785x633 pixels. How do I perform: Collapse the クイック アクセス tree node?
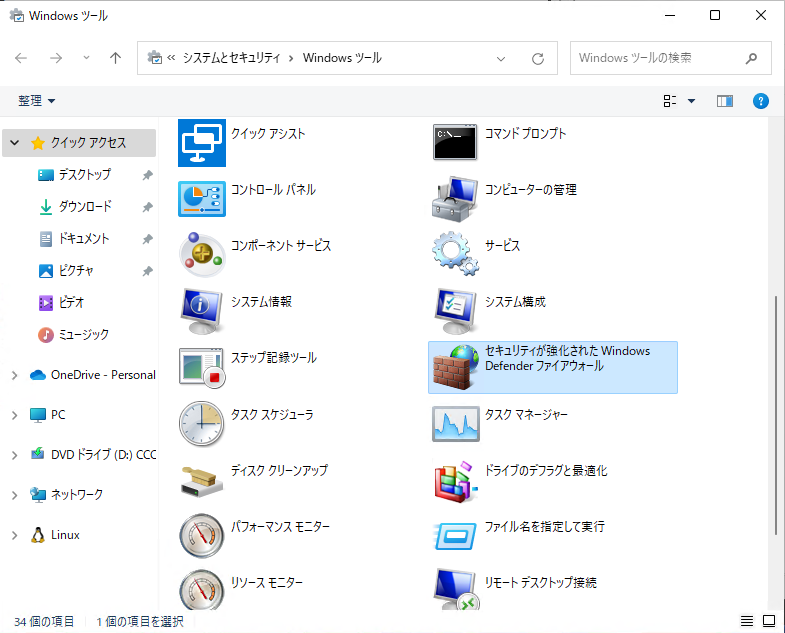tap(15, 143)
